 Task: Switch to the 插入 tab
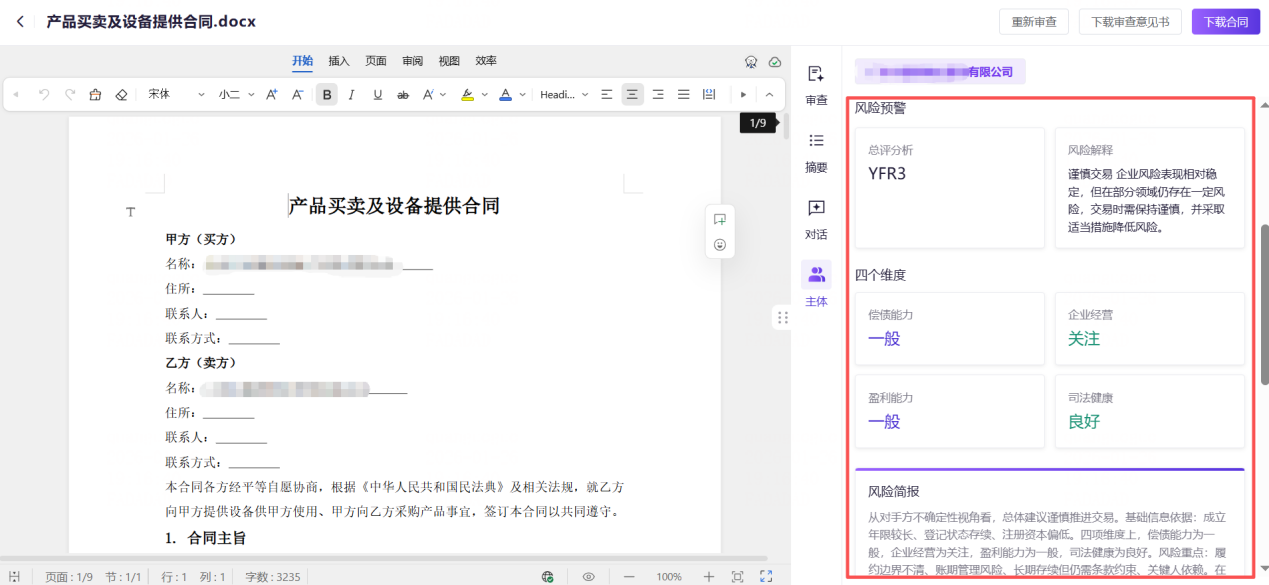(x=339, y=61)
